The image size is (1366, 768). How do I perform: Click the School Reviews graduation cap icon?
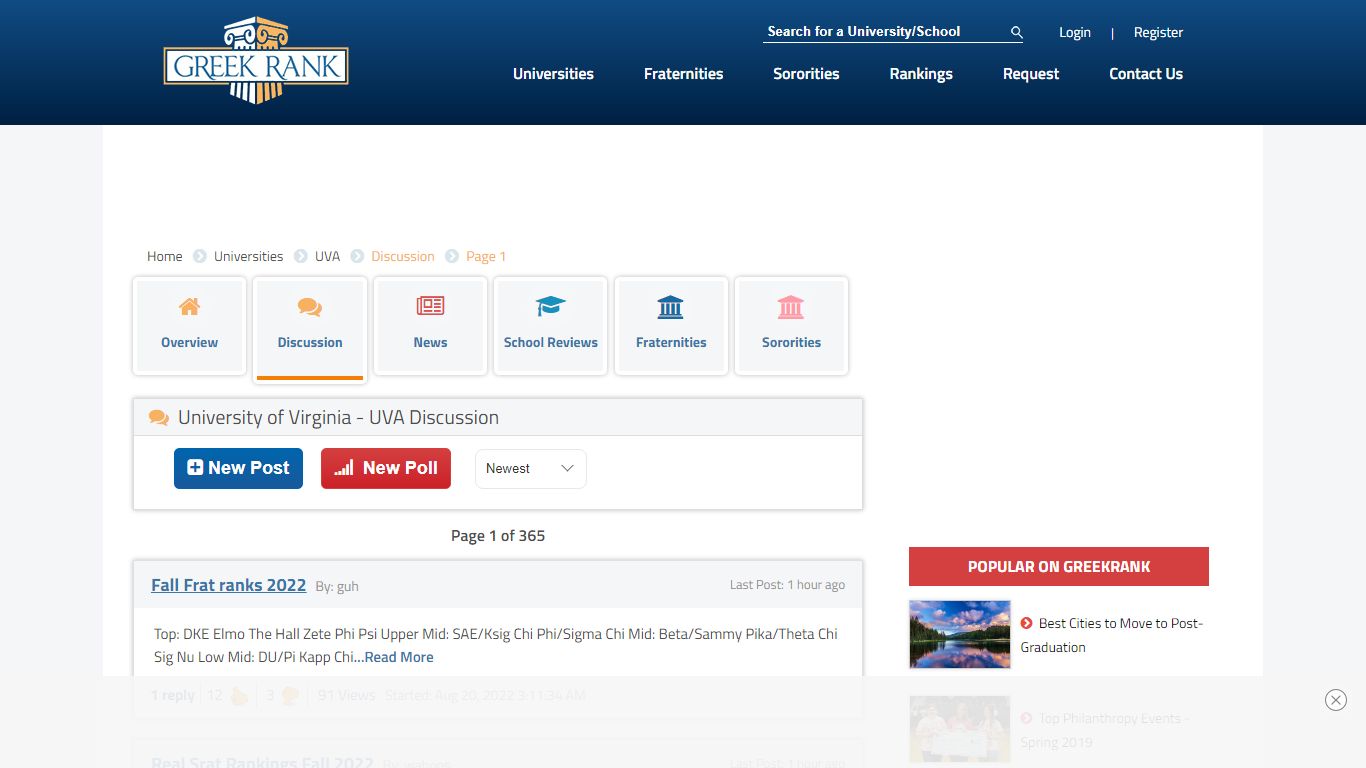click(x=551, y=306)
